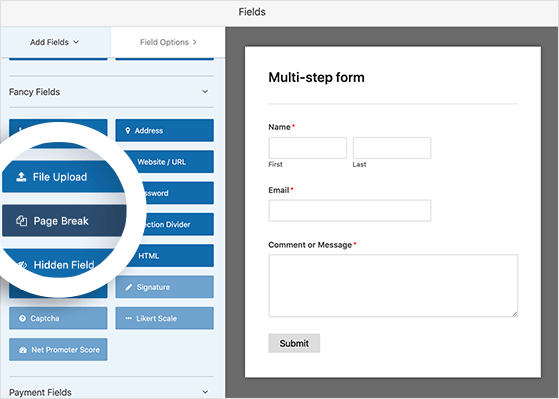559x399 pixels.
Task: Click the 'Last' sublabel under Name
Action: [359, 164]
